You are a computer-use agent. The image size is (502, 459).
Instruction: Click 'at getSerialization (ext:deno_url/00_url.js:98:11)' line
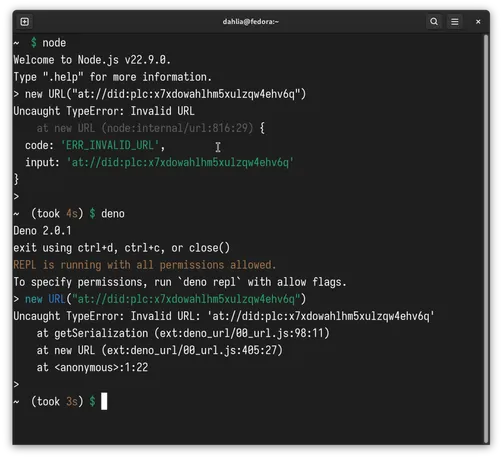coord(183,333)
